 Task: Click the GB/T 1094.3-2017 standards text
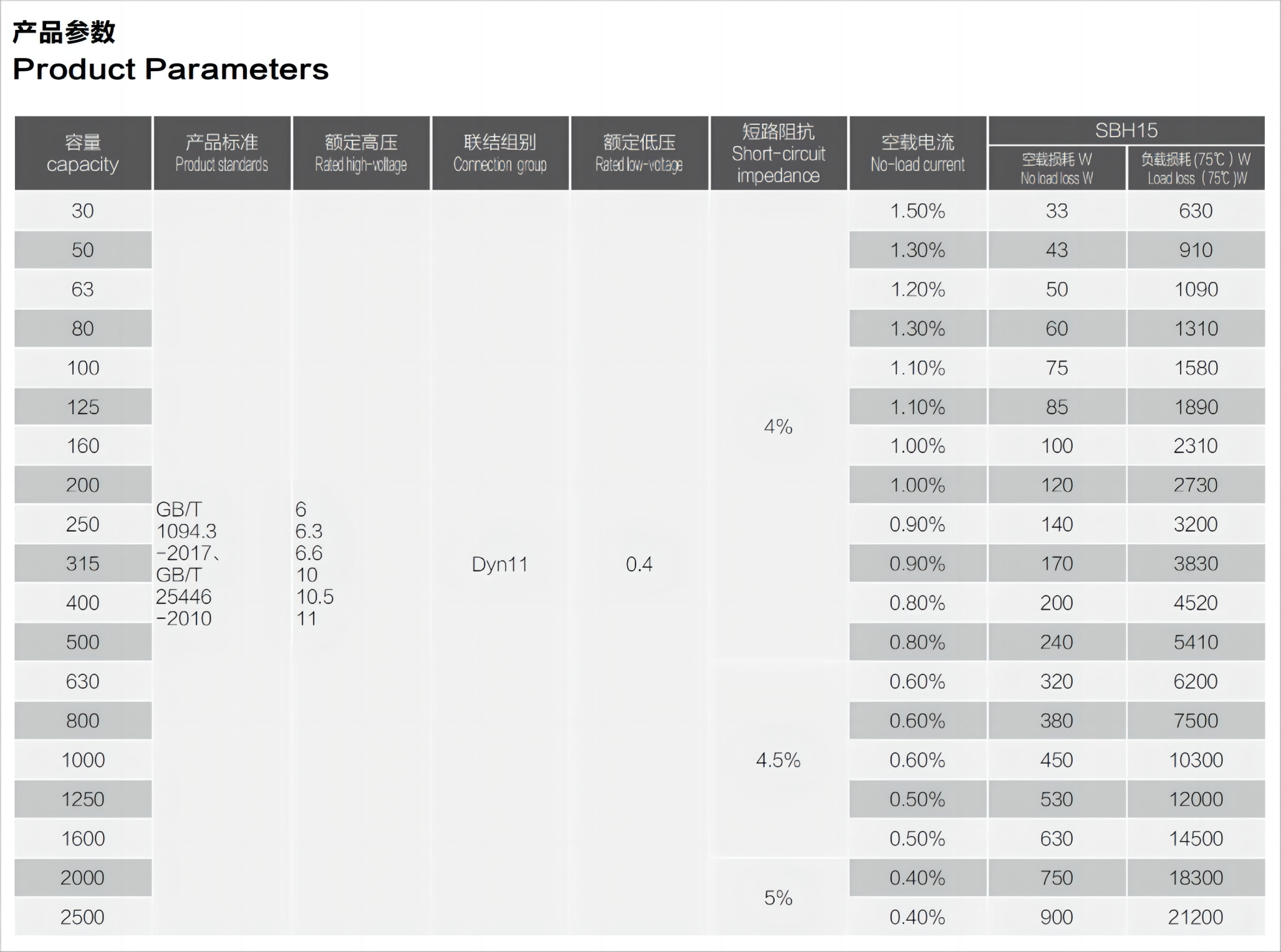(186, 531)
